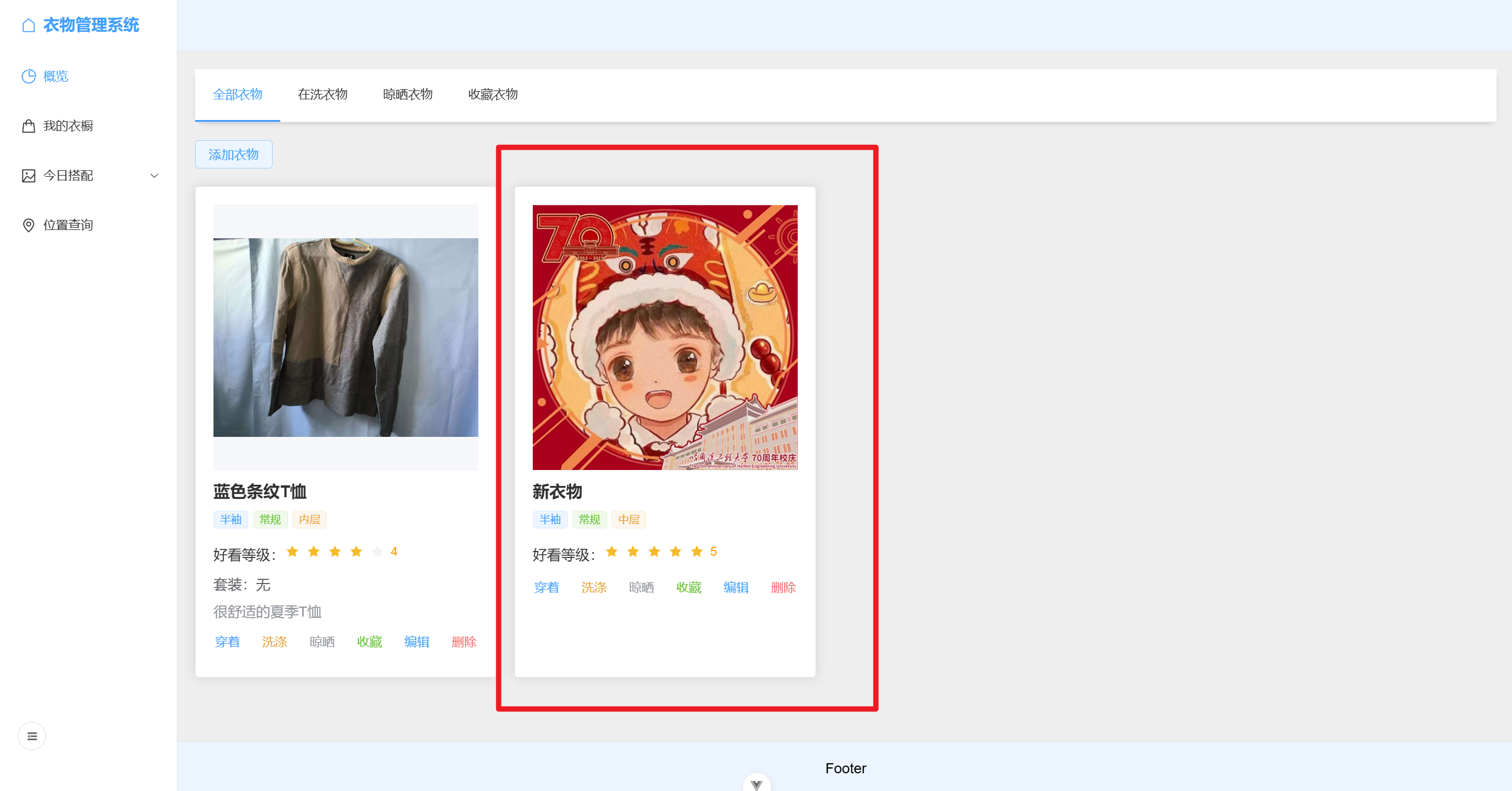This screenshot has height=791, width=1512.
Task: Click 删除 on the 蓝色条纹T恤 card
Action: coord(464,642)
